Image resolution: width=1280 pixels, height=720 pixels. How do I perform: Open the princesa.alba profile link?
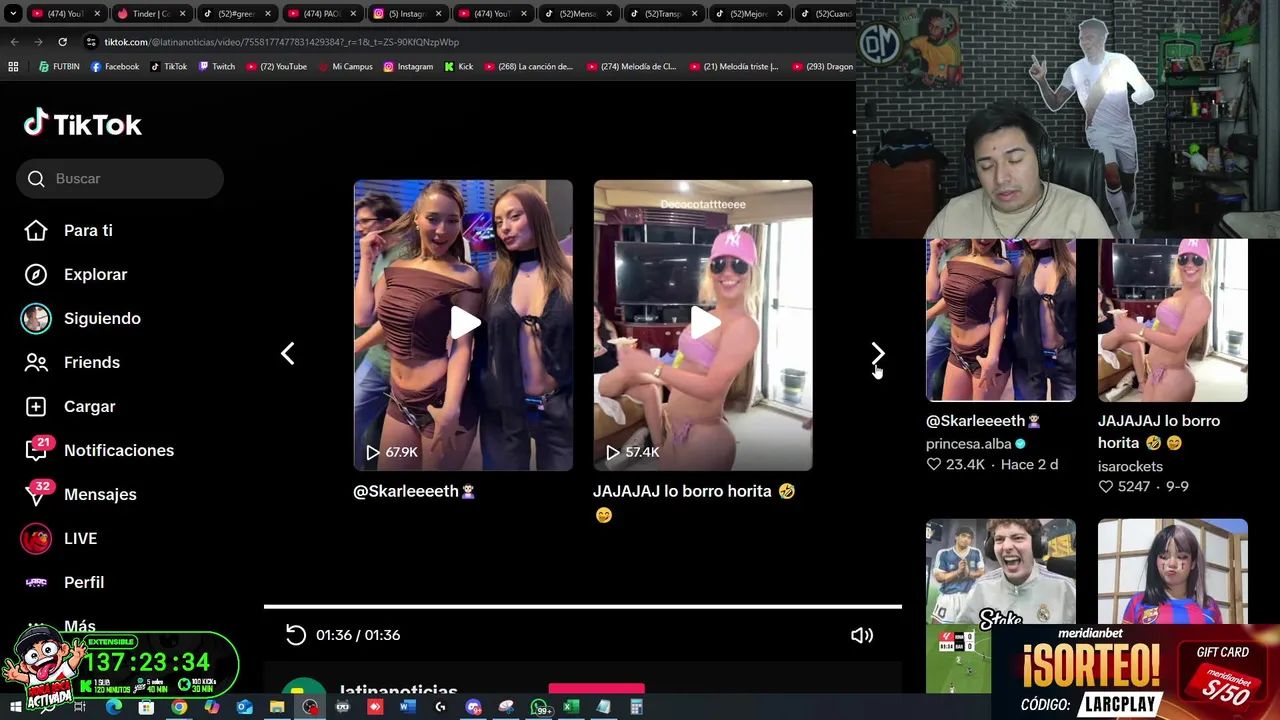click(968, 444)
